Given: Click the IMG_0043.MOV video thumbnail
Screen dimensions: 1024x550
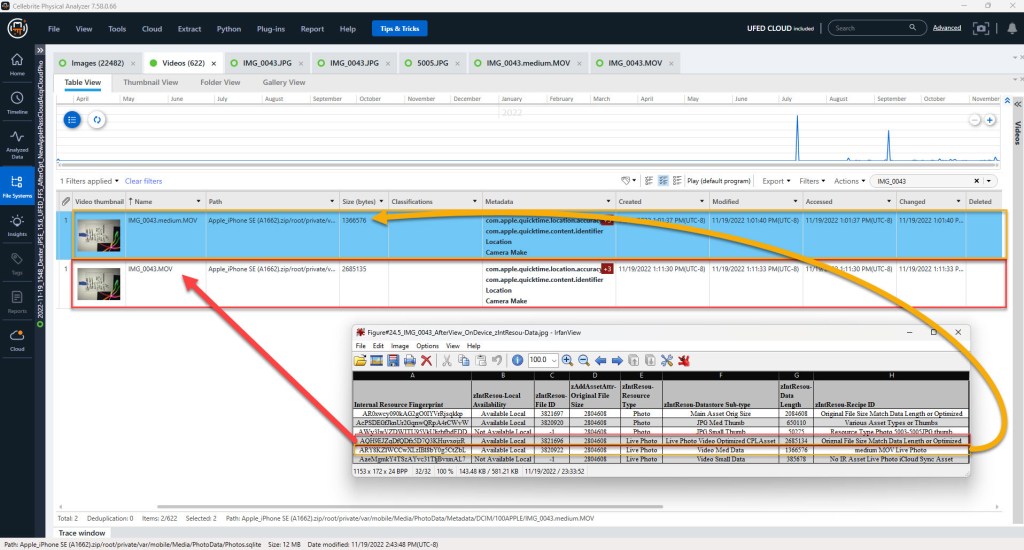Looking at the screenshot, I should (x=98, y=284).
